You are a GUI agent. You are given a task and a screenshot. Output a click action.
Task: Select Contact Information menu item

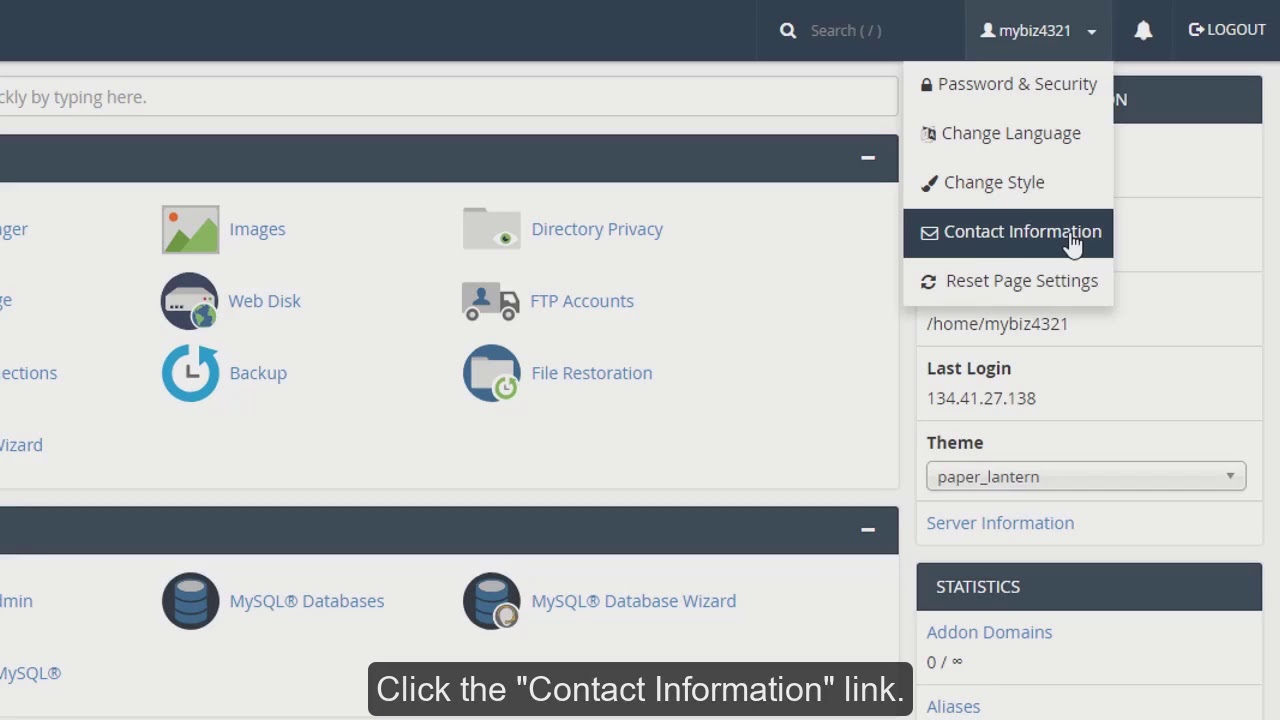[1008, 232]
